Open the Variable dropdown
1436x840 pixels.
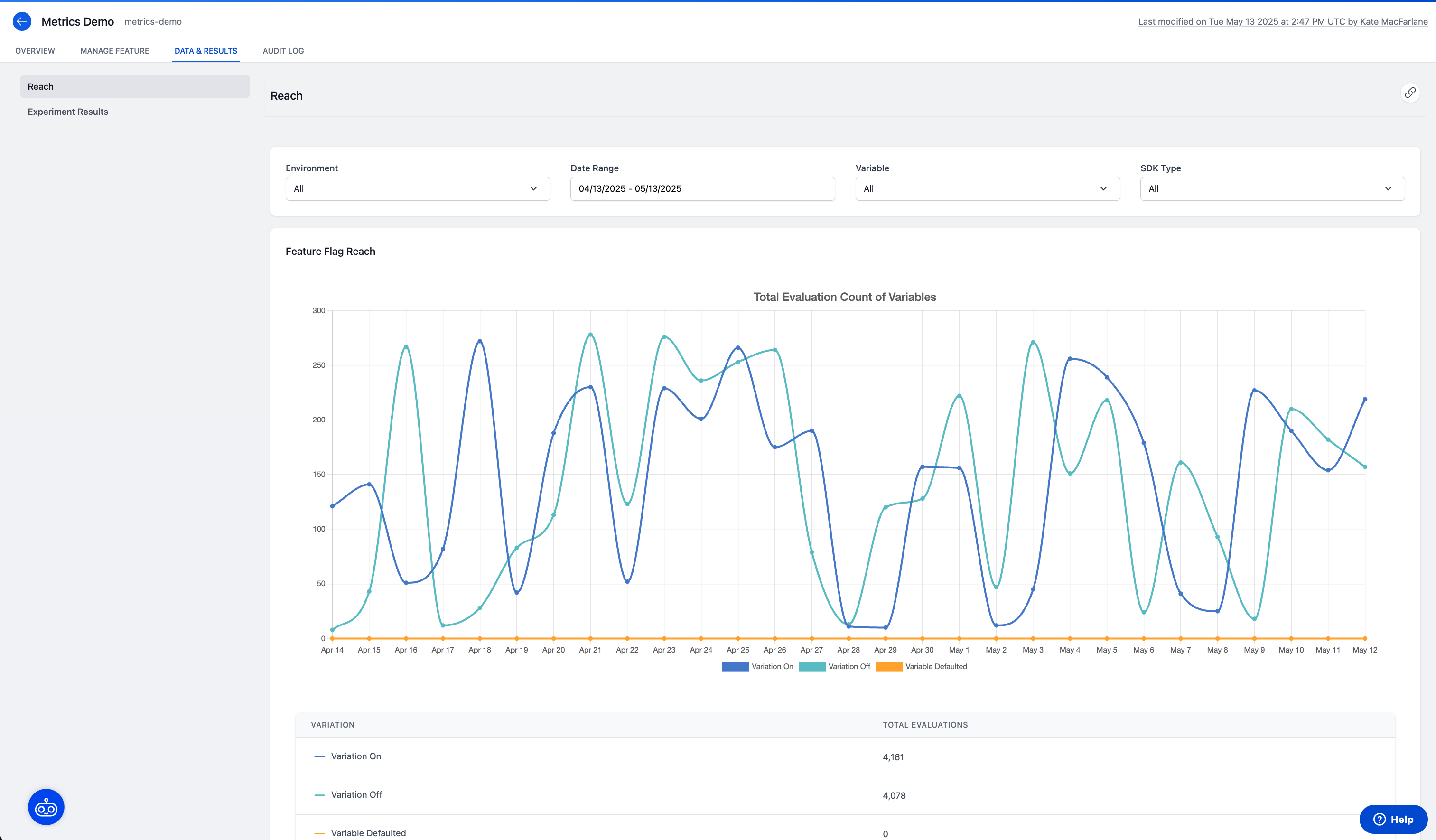(x=987, y=188)
